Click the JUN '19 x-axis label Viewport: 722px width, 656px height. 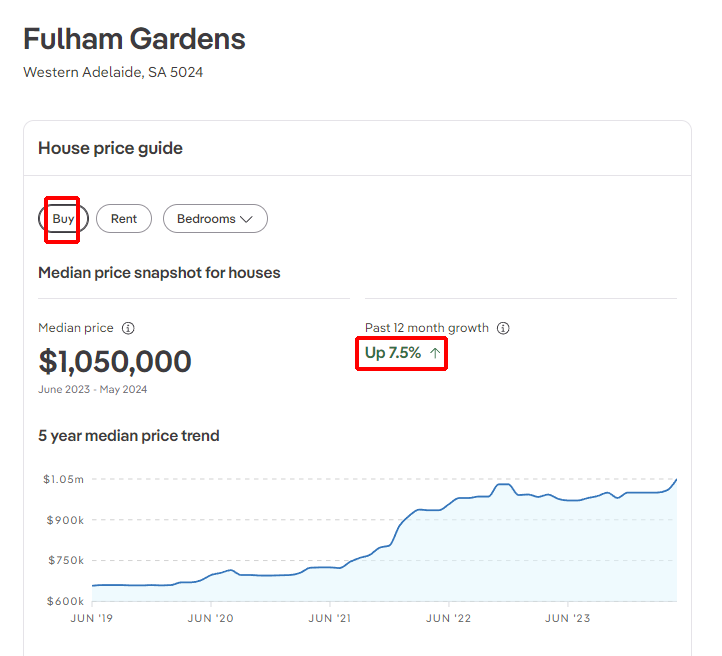click(x=93, y=618)
